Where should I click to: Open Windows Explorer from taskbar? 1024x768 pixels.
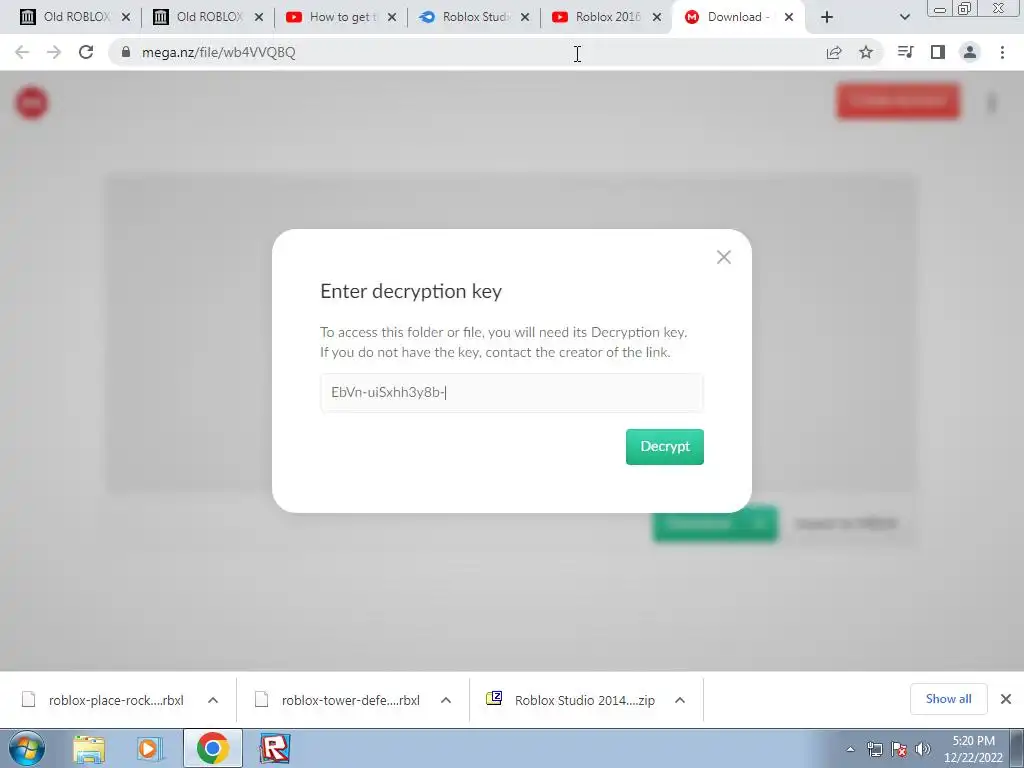click(89, 748)
